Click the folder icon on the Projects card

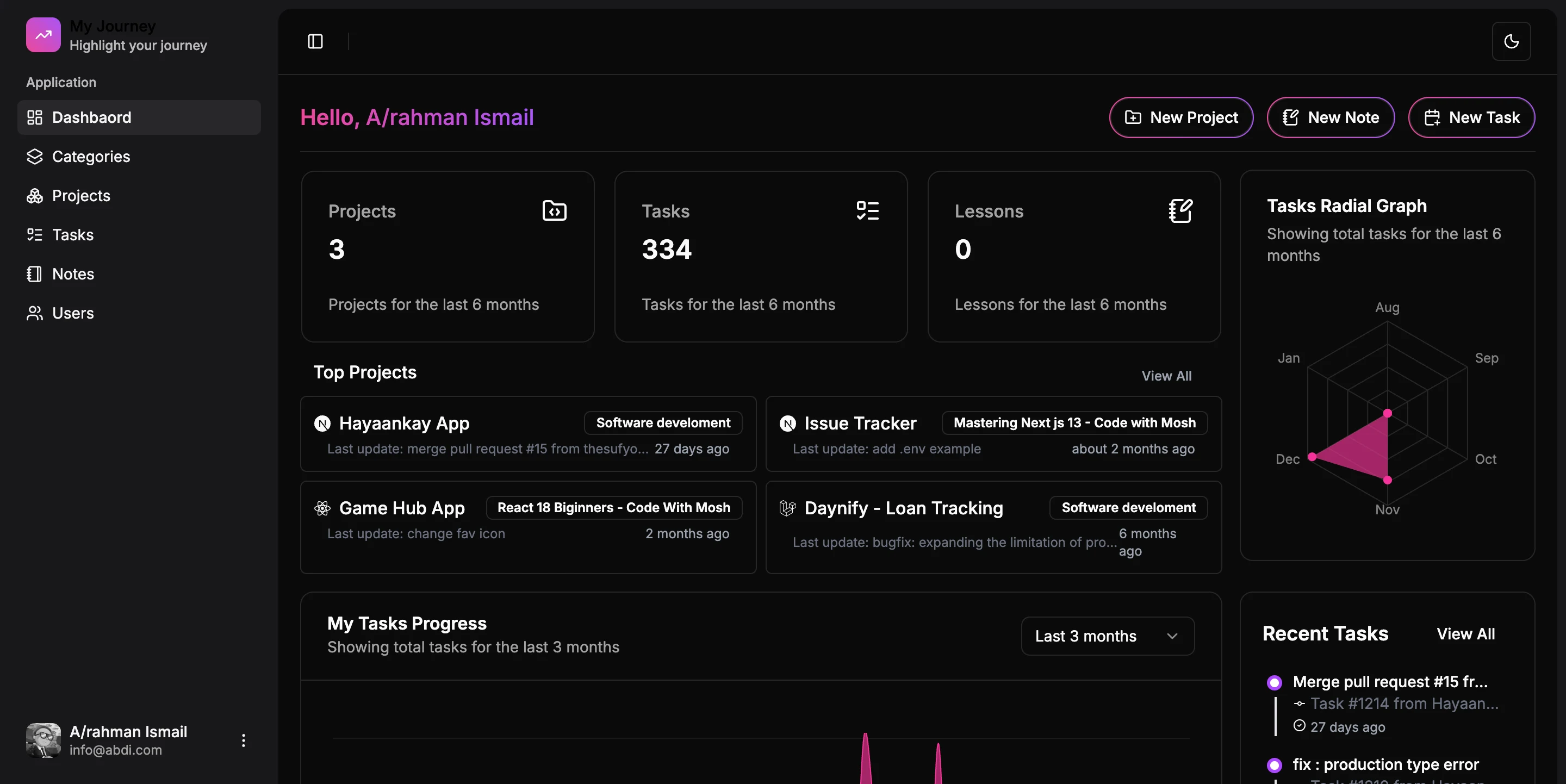pos(554,211)
